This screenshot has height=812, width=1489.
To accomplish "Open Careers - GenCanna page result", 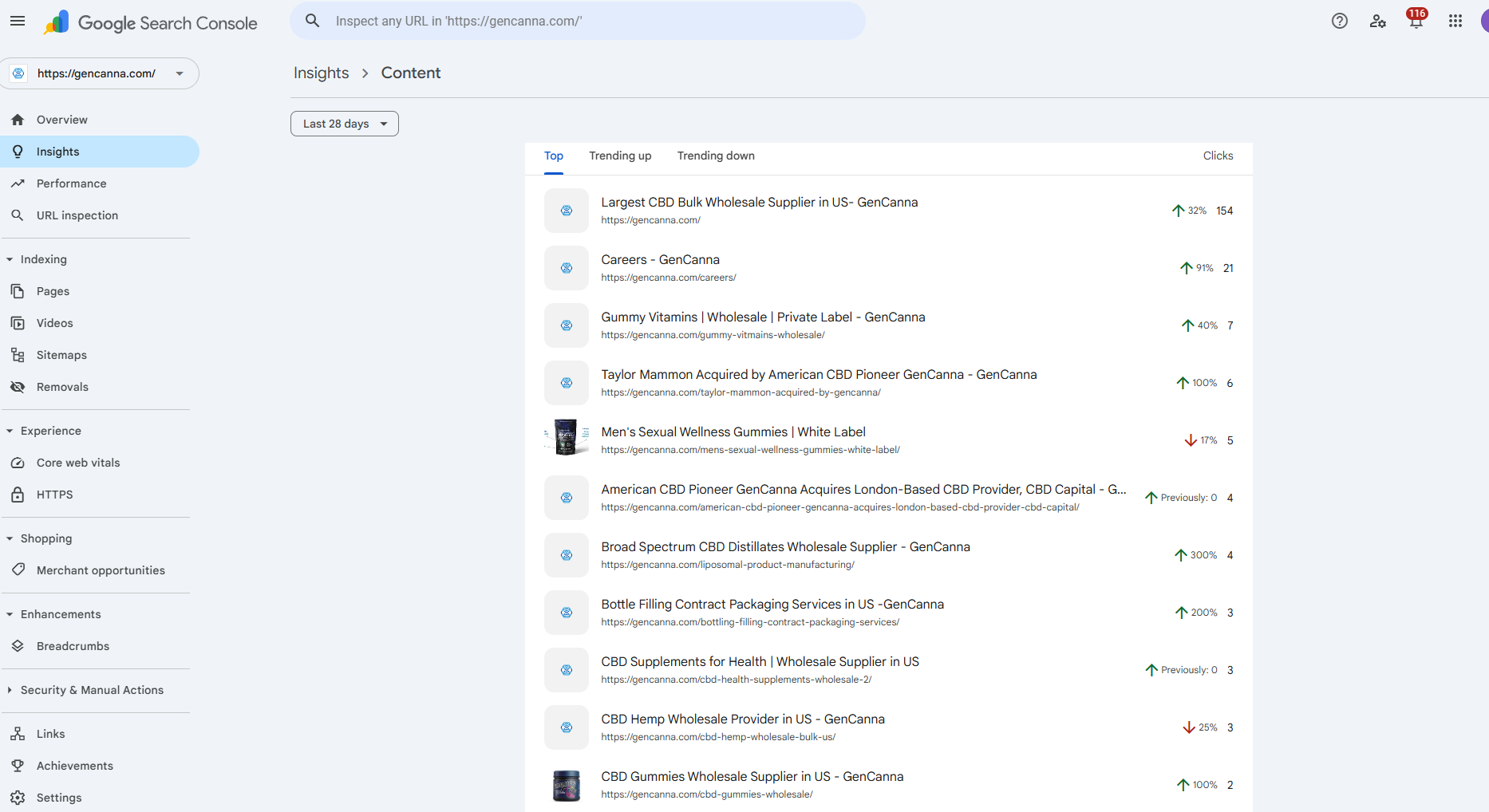I will (660, 260).
